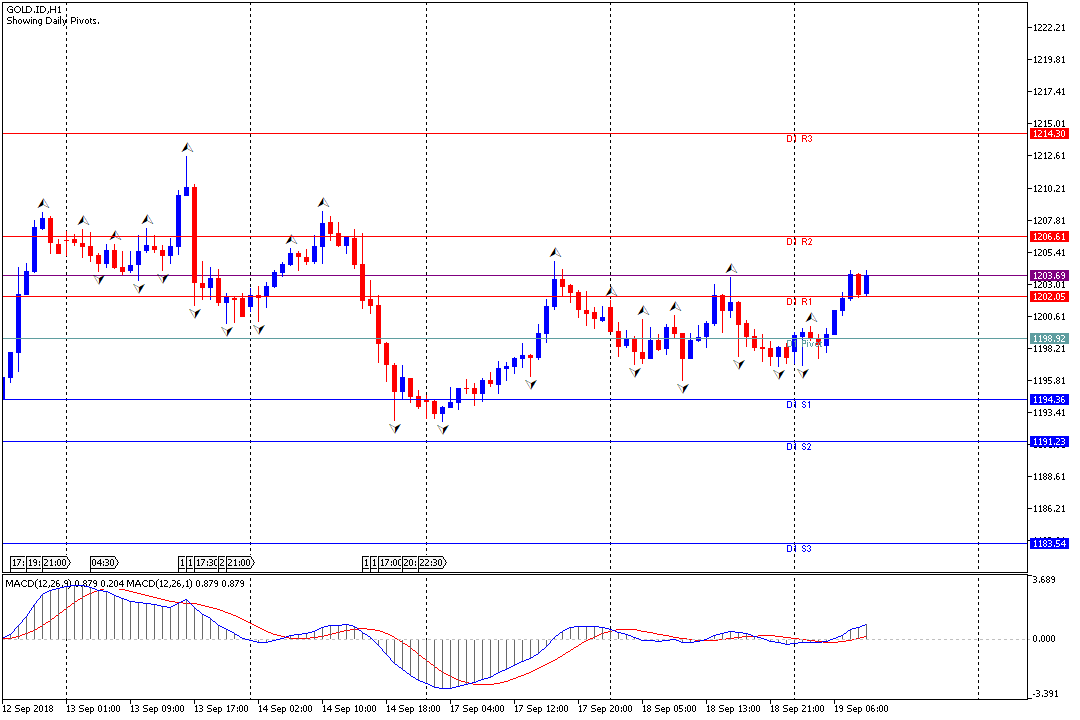Select the D1 R2 line label

coord(800,242)
